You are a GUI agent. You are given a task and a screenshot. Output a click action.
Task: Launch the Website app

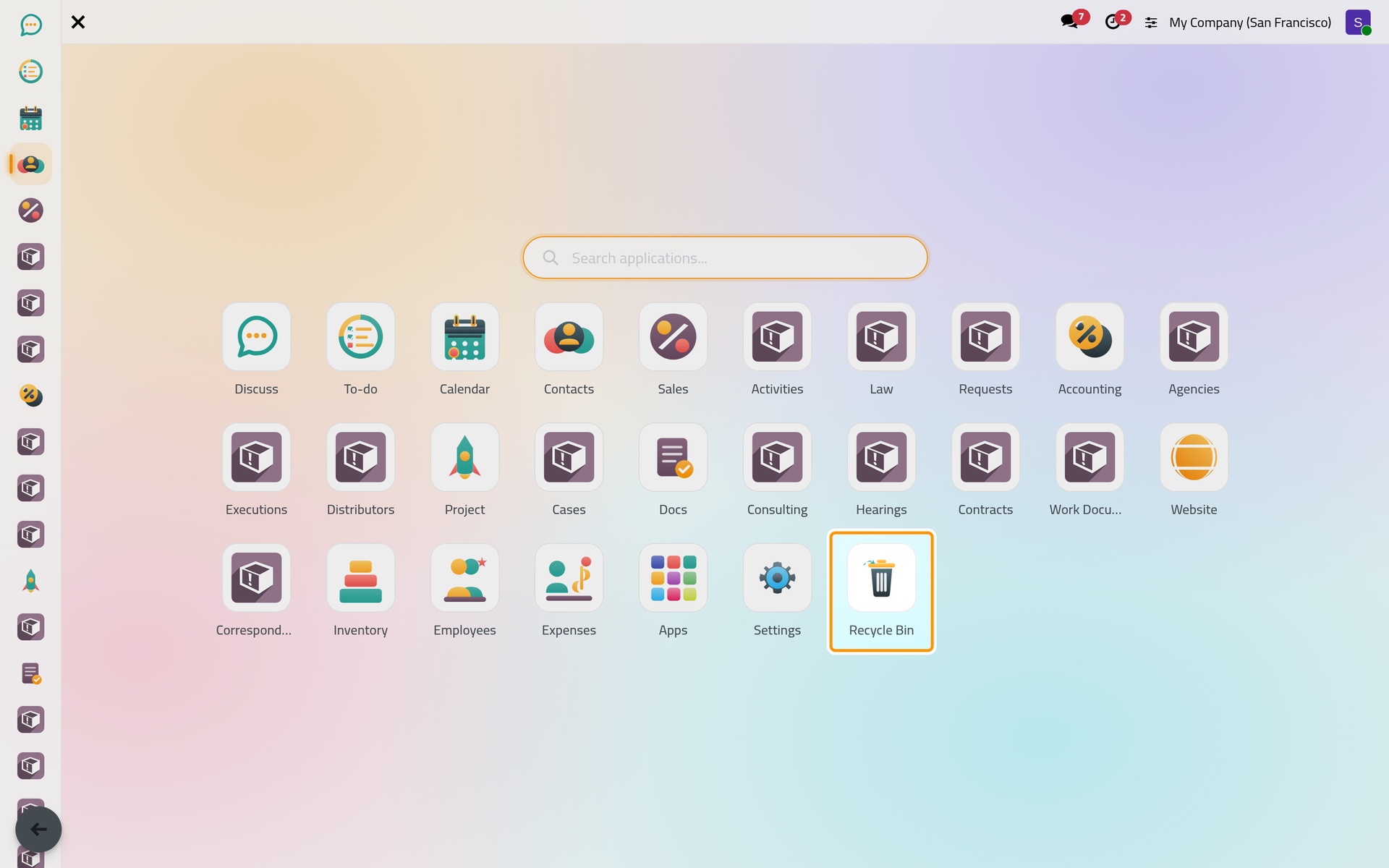click(x=1194, y=458)
